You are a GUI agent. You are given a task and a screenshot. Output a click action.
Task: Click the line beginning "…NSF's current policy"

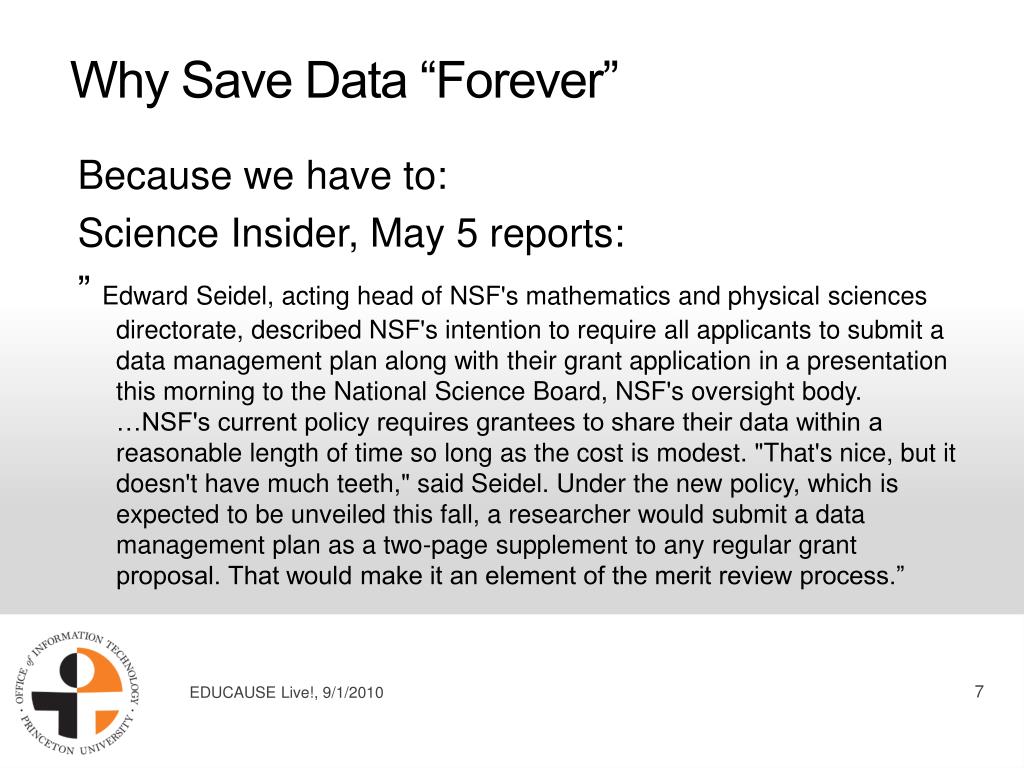(x=499, y=423)
